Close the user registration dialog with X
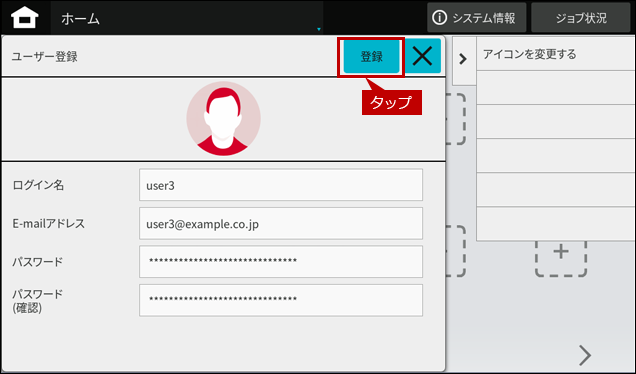This screenshot has height=374, width=636. pos(423,56)
